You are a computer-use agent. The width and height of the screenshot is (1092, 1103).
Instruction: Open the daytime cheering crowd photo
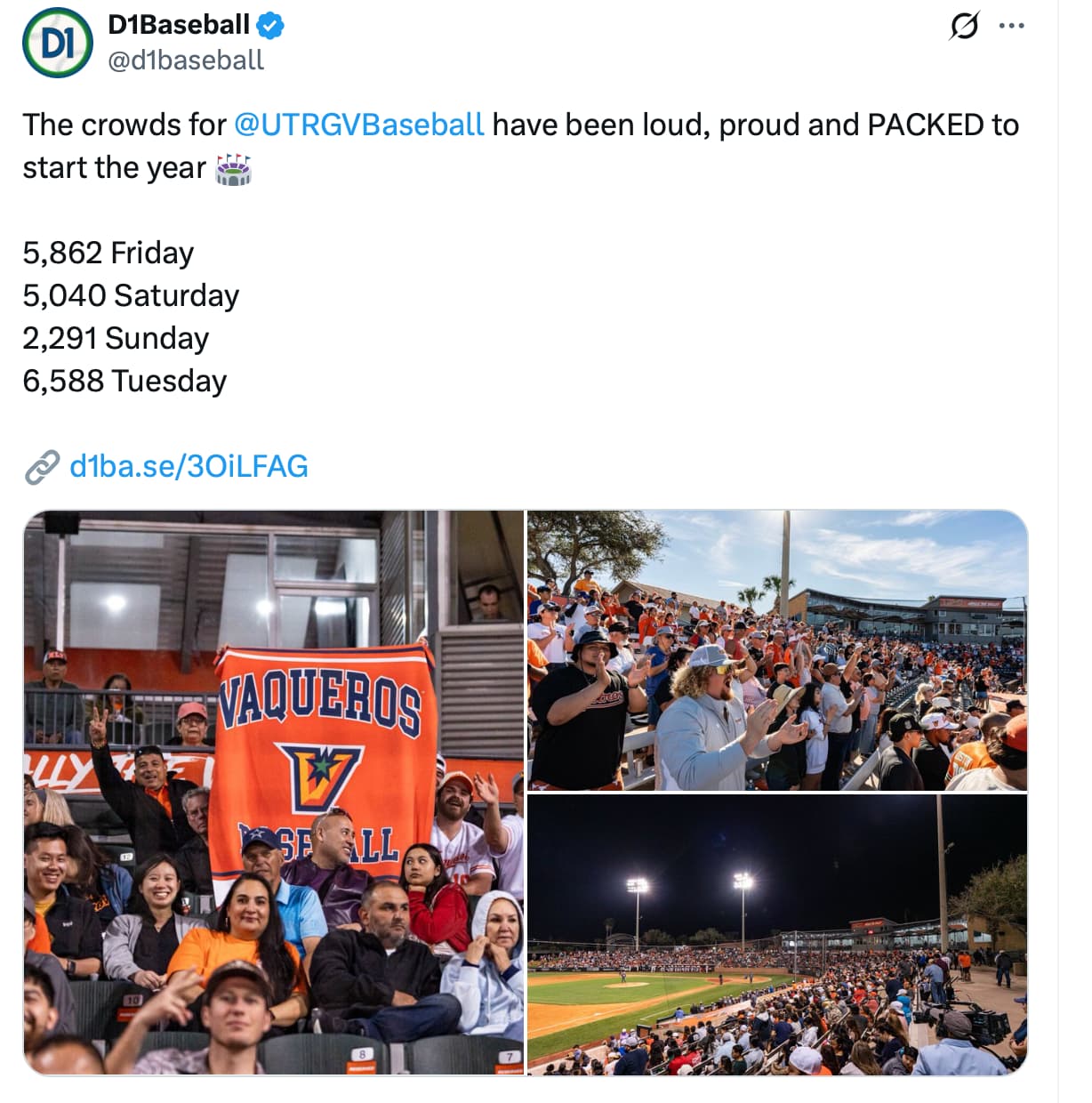[776, 650]
